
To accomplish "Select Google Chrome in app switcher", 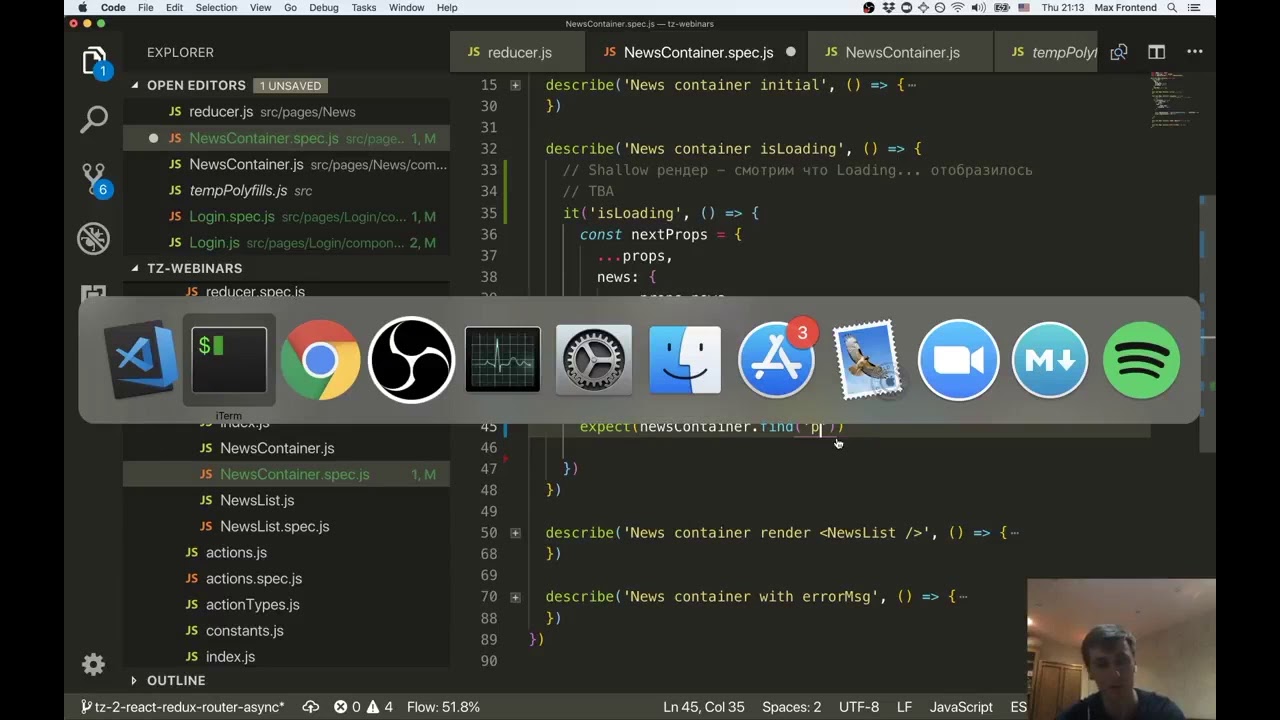I will click(320, 360).
